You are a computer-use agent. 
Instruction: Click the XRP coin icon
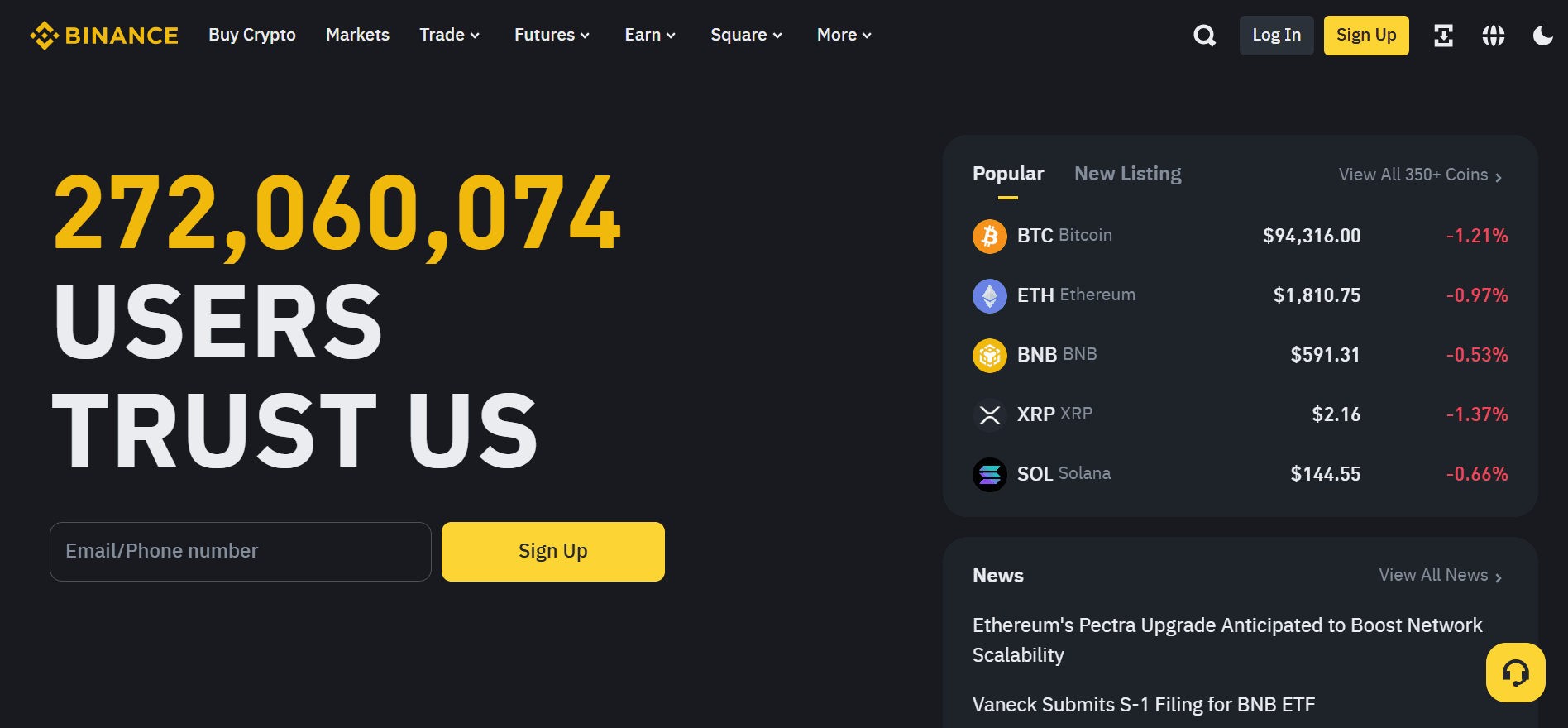[989, 415]
